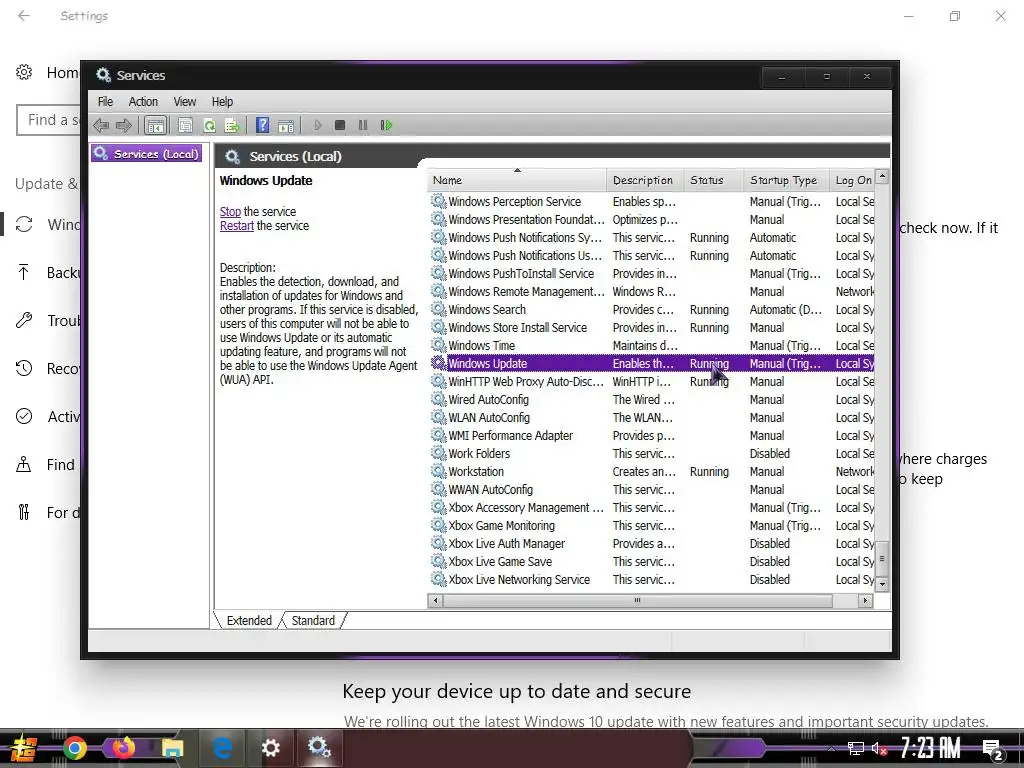Click the gear icon of WWAN AutoConfig
Viewport: 1024px width, 768px height.
[438, 489]
